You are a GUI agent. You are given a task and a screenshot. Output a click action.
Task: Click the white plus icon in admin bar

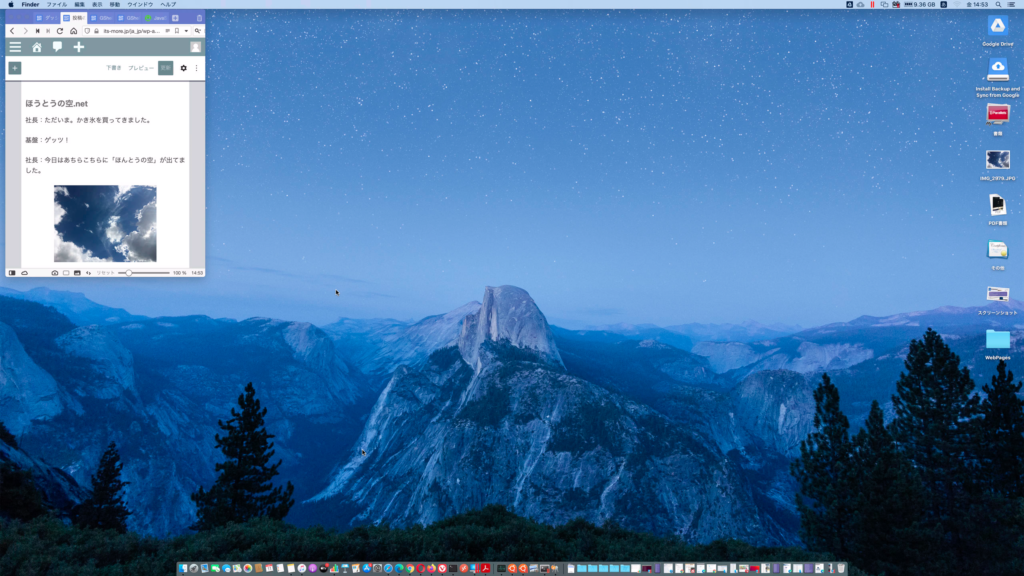pos(79,47)
